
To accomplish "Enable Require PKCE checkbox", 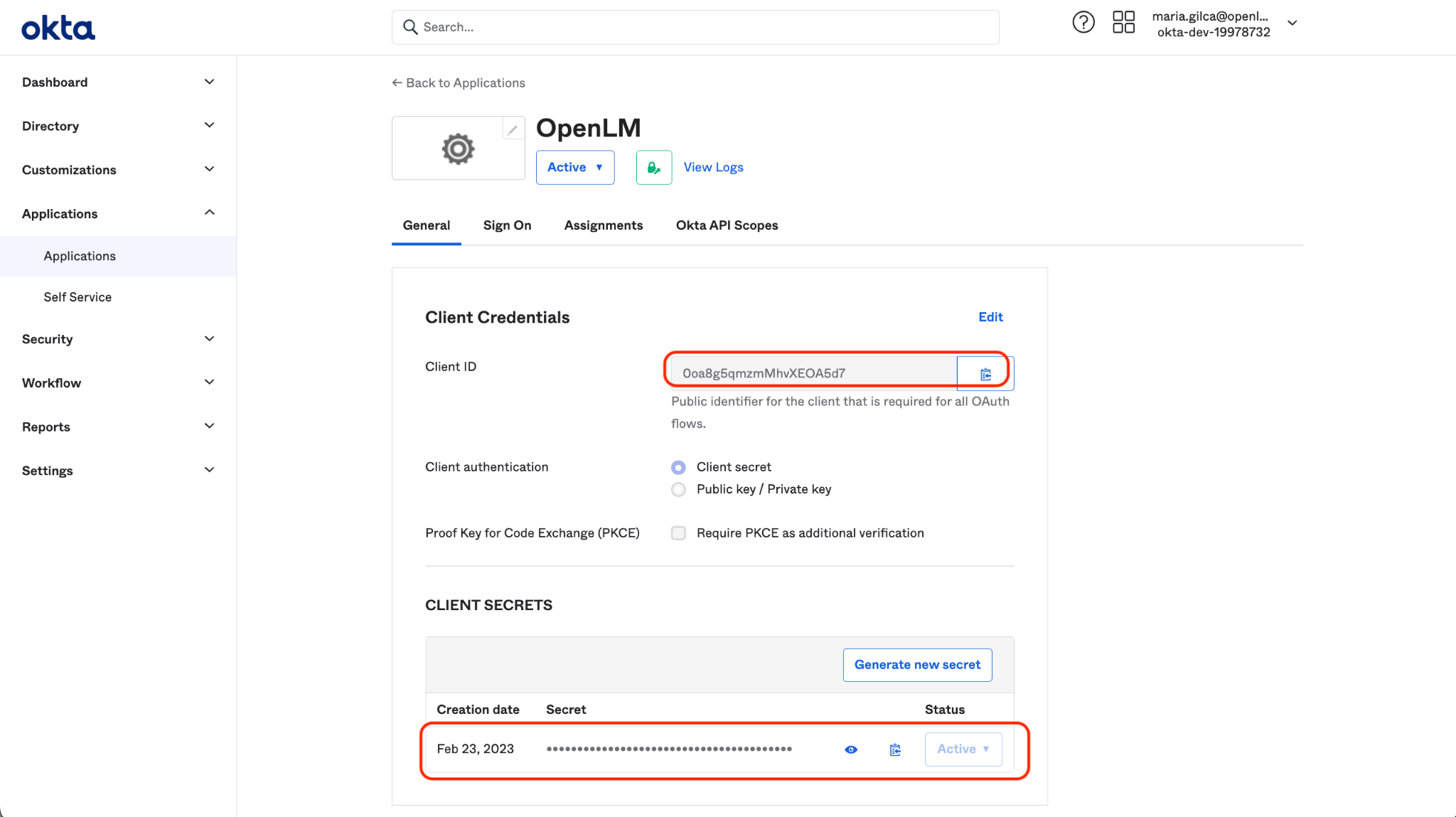I will click(678, 533).
